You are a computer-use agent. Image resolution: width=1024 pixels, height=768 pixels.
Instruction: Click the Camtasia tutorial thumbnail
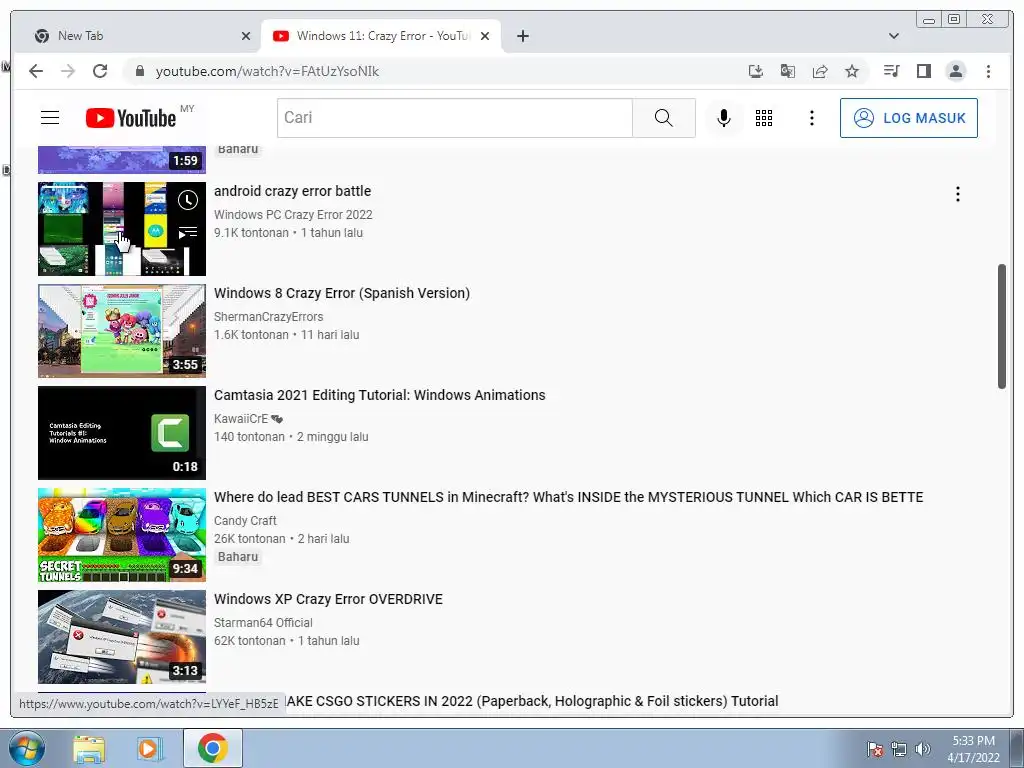[x=121, y=432]
